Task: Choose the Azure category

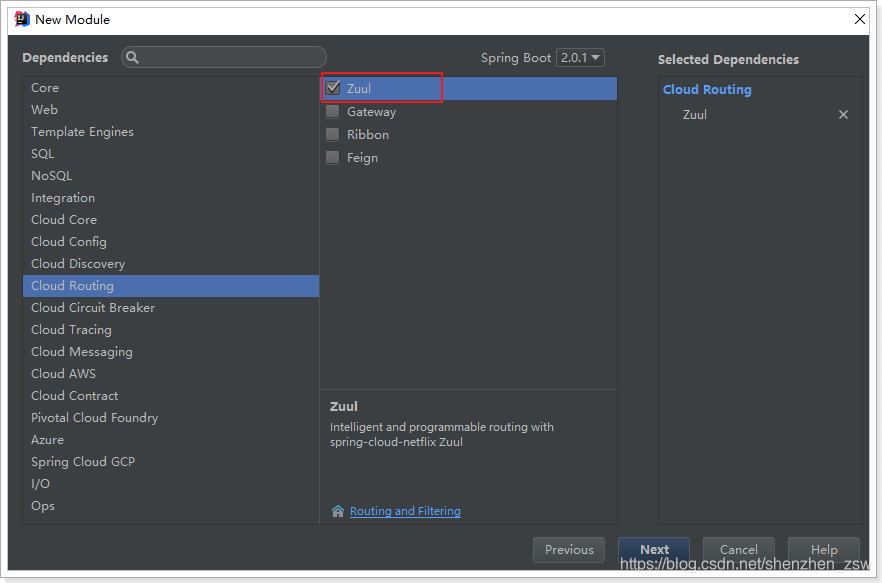Action: [x=171, y=440]
